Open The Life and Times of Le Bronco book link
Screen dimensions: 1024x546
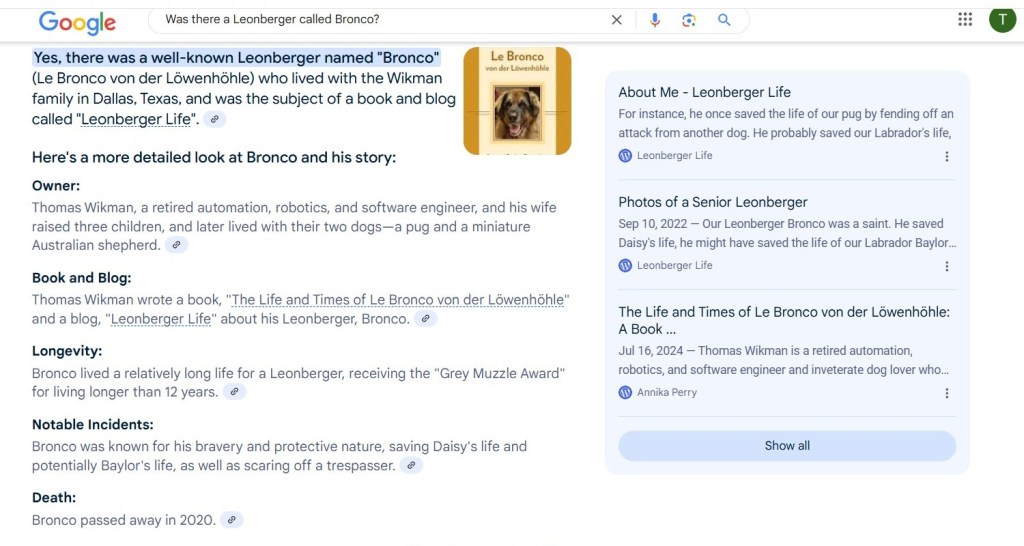(398, 300)
